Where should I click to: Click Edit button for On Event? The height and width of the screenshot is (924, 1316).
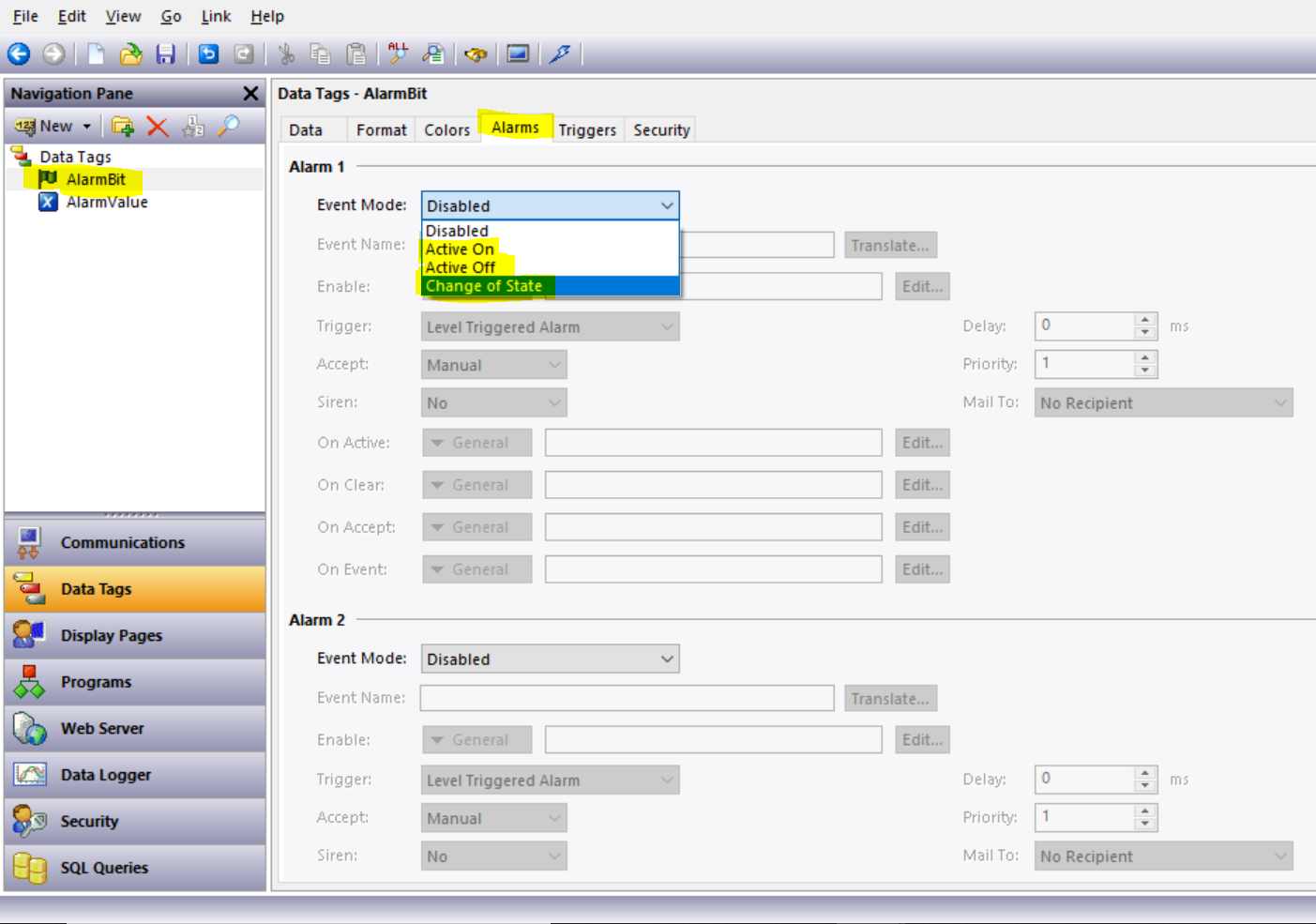[922, 569]
